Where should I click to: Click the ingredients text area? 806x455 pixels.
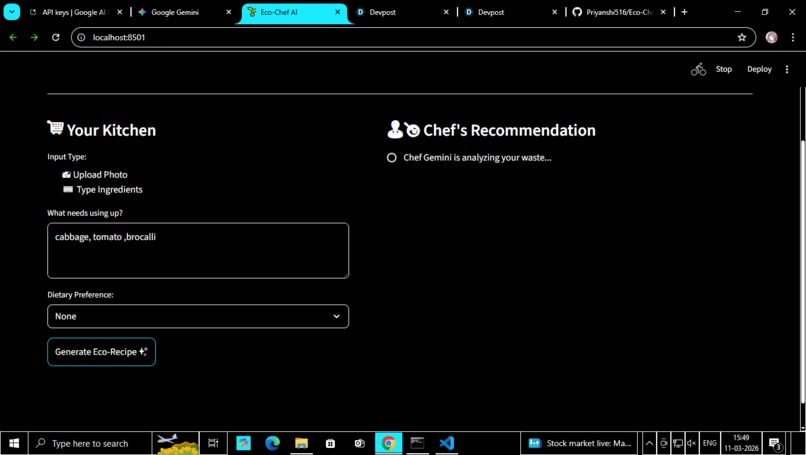tap(198, 250)
